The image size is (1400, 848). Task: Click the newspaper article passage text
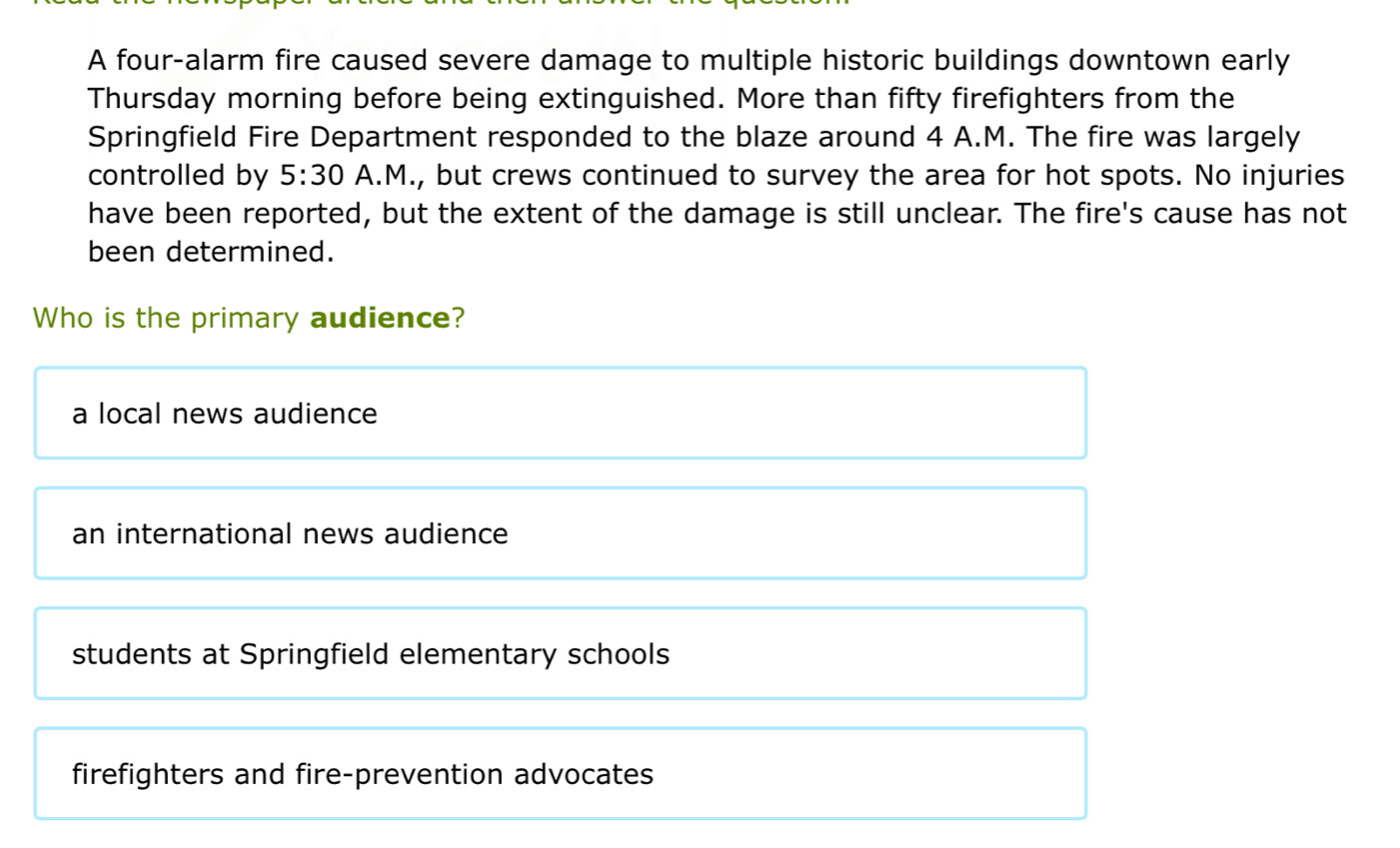point(716,156)
